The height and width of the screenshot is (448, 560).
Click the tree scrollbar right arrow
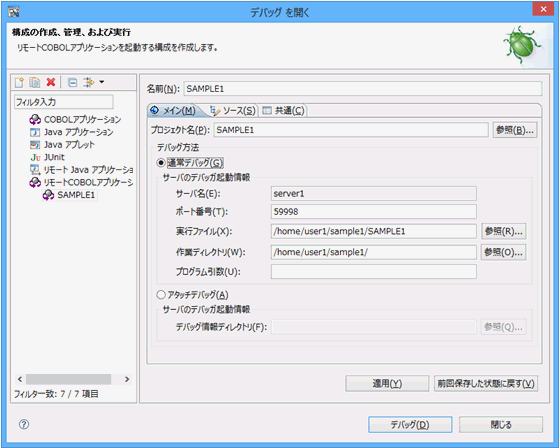(x=127, y=379)
